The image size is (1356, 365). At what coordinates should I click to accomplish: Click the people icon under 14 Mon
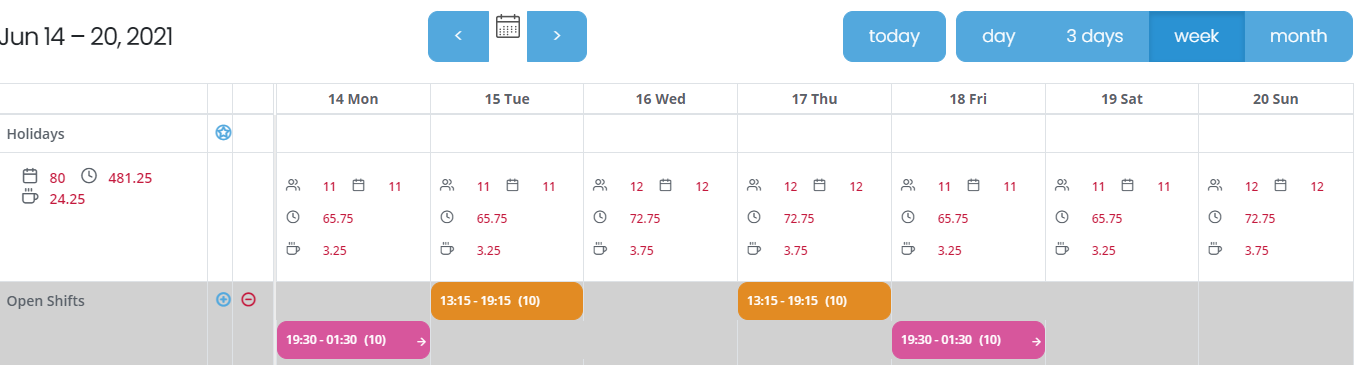click(293, 185)
